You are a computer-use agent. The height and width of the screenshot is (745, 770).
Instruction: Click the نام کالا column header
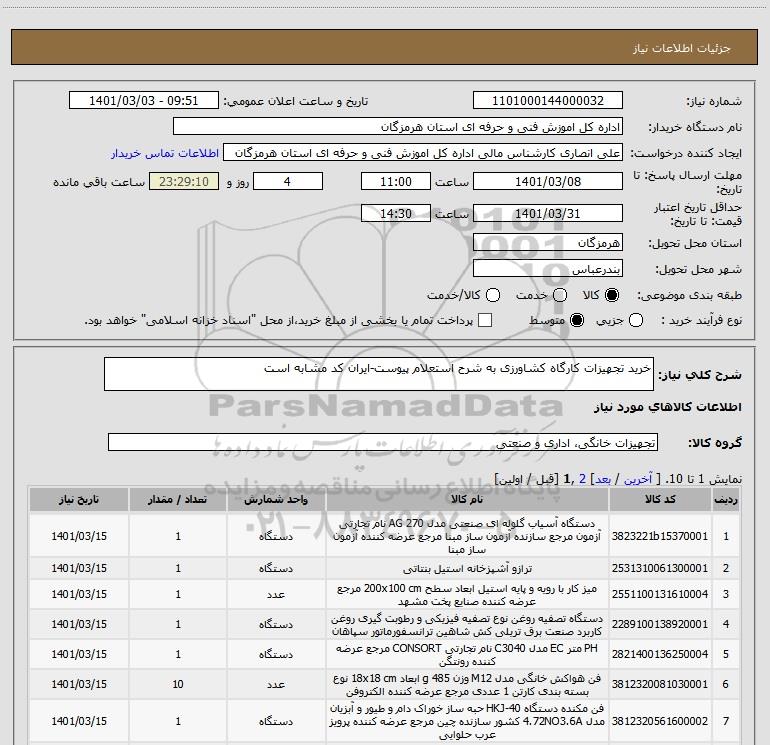tap(467, 499)
